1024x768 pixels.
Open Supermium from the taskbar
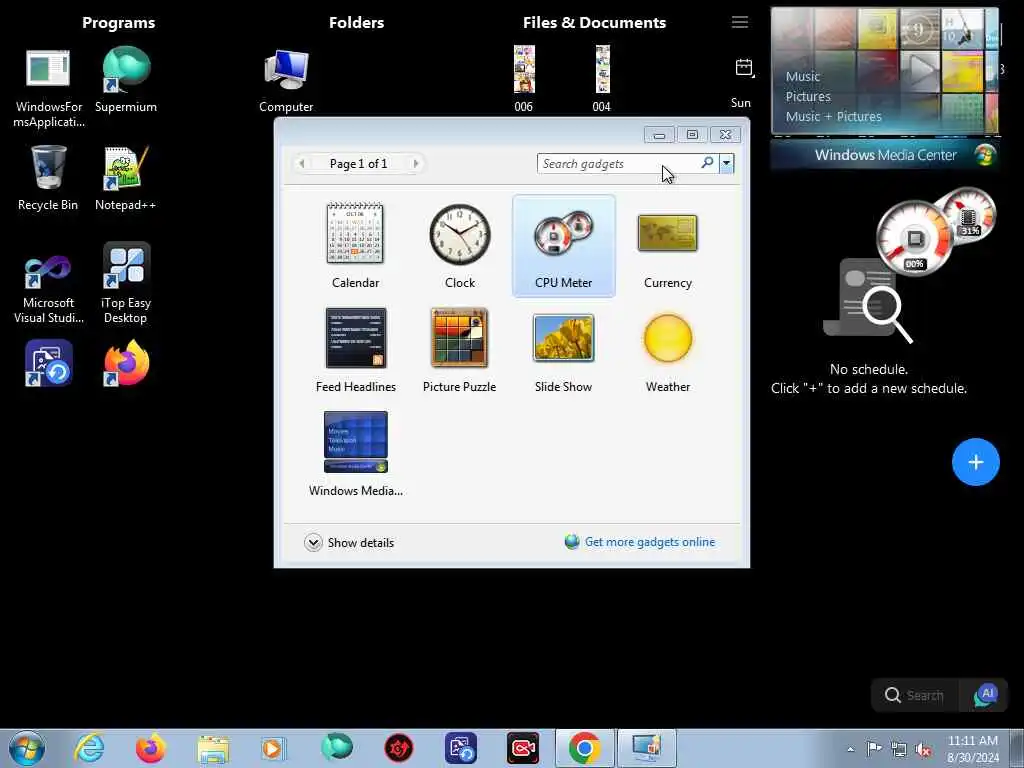click(x=336, y=748)
